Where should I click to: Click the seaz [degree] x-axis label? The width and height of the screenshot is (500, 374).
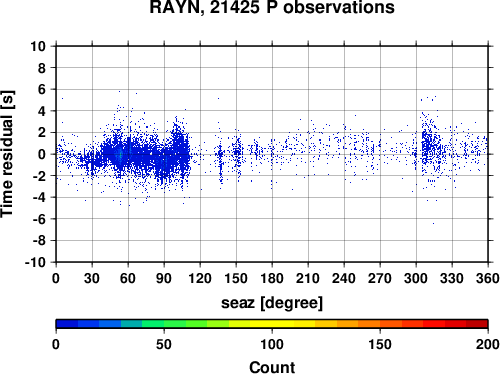coord(272,303)
